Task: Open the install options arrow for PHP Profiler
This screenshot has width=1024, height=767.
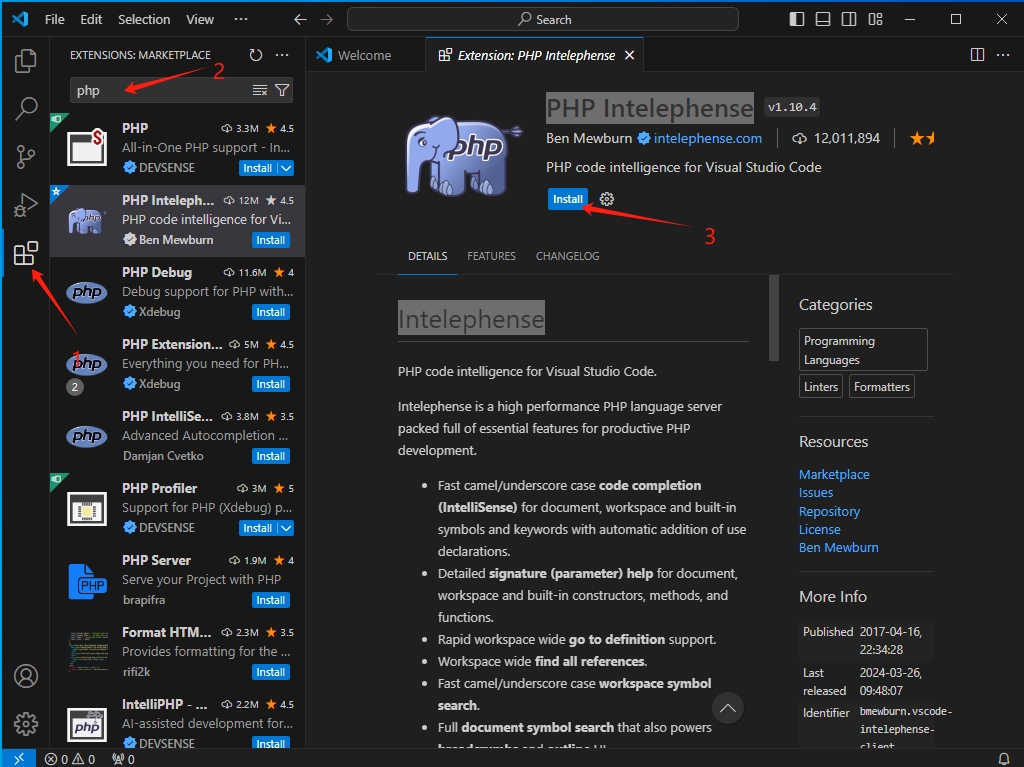Action: pos(287,528)
